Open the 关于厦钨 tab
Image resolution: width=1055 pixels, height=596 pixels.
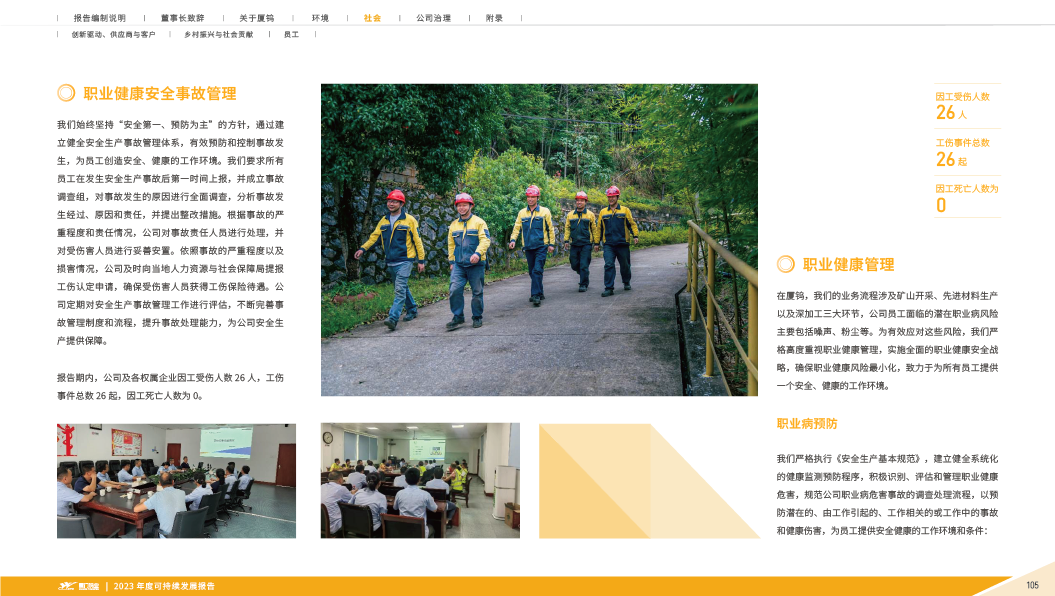255,18
